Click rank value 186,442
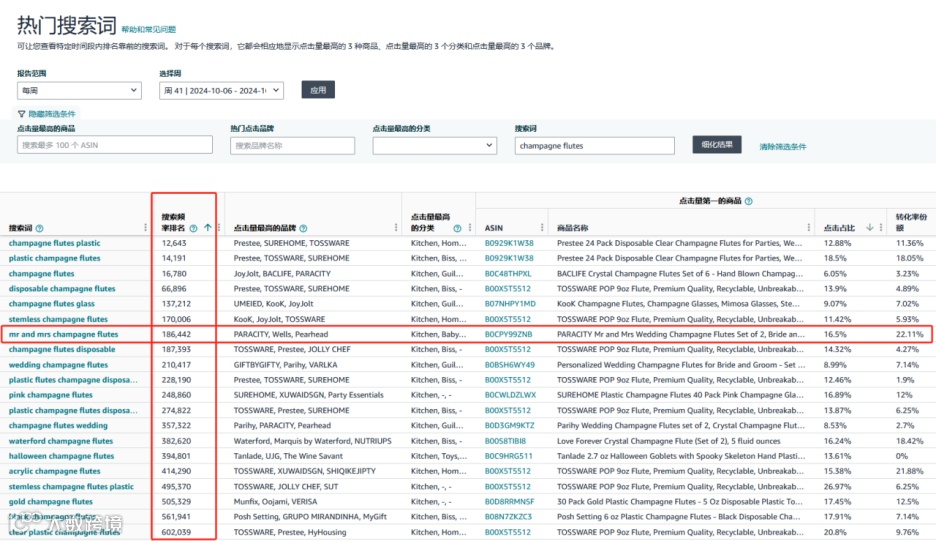 [176, 334]
